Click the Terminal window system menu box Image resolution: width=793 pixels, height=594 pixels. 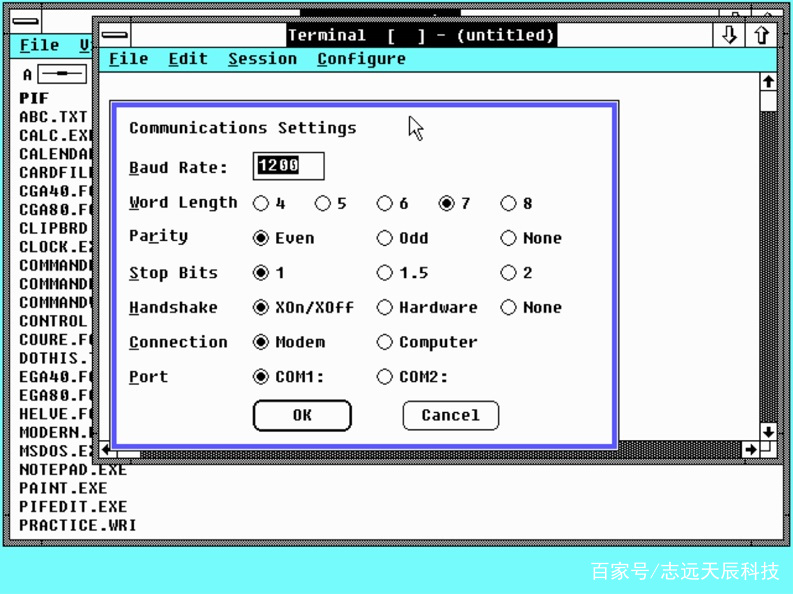coord(115,35)
